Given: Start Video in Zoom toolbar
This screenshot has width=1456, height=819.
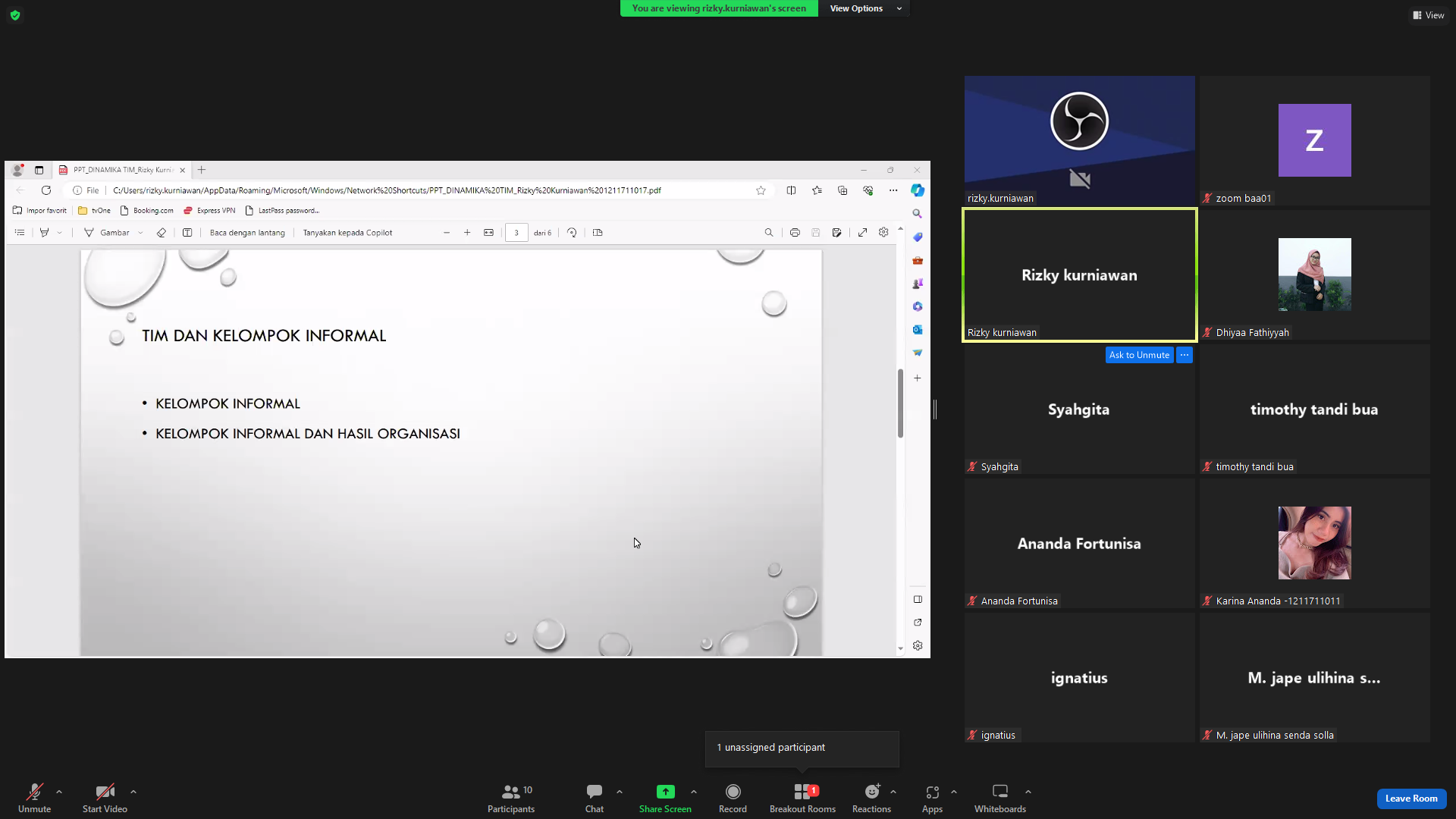Looking at the screenshot, I should coord(105,798).
